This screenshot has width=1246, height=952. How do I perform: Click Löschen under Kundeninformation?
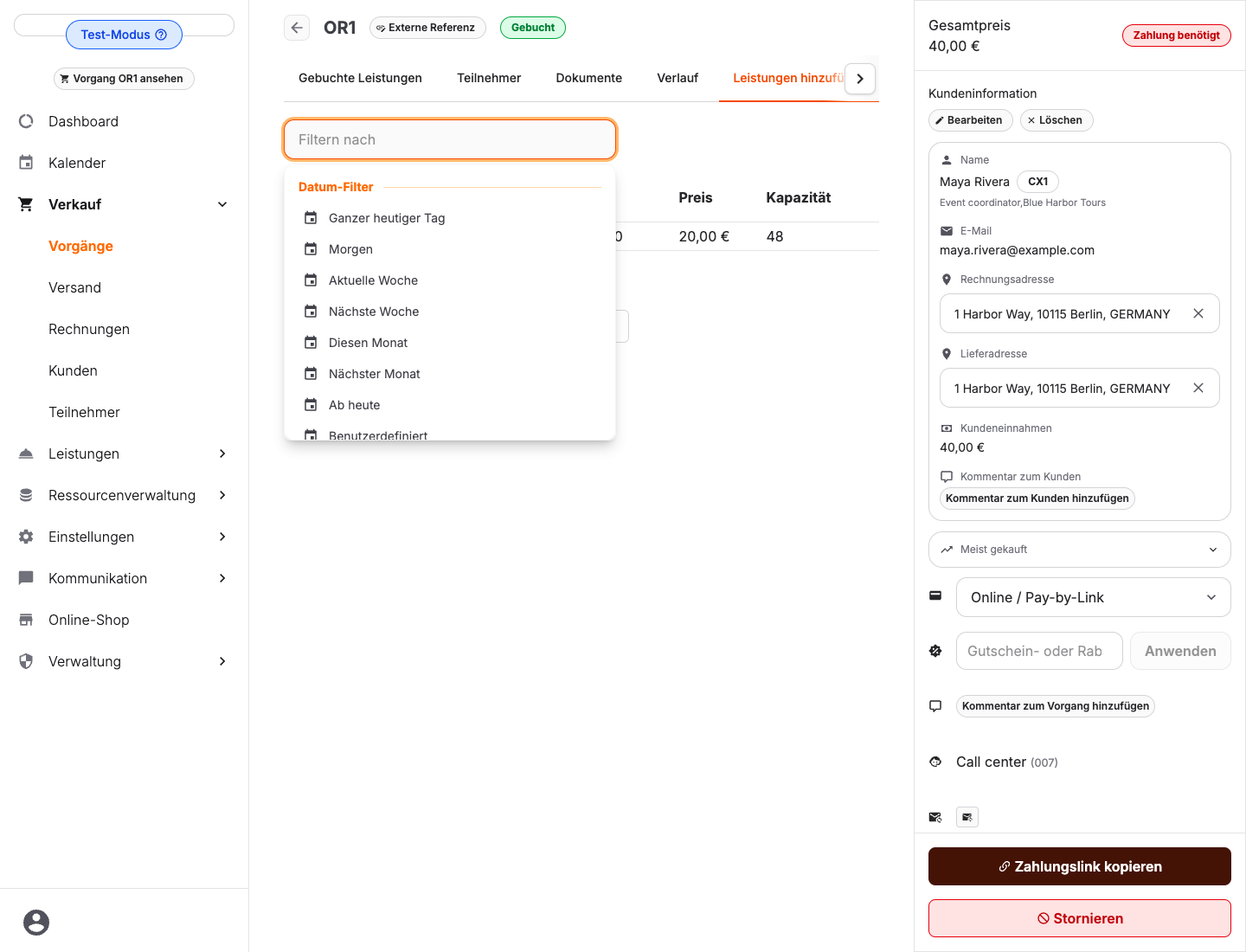tap(1057, 120)
